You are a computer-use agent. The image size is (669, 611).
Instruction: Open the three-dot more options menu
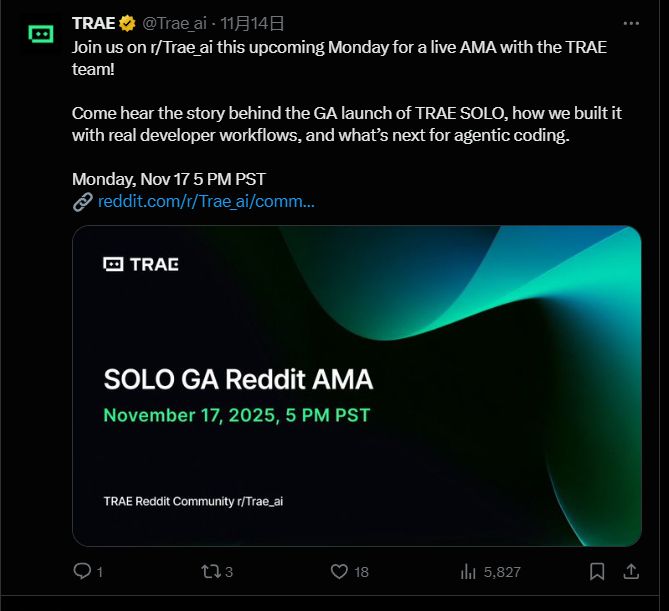pos(631,22)
